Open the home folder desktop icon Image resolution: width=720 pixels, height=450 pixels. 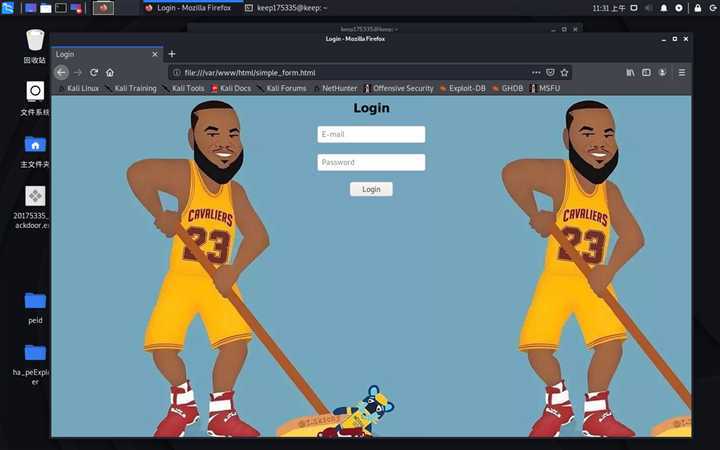[35, 152]
